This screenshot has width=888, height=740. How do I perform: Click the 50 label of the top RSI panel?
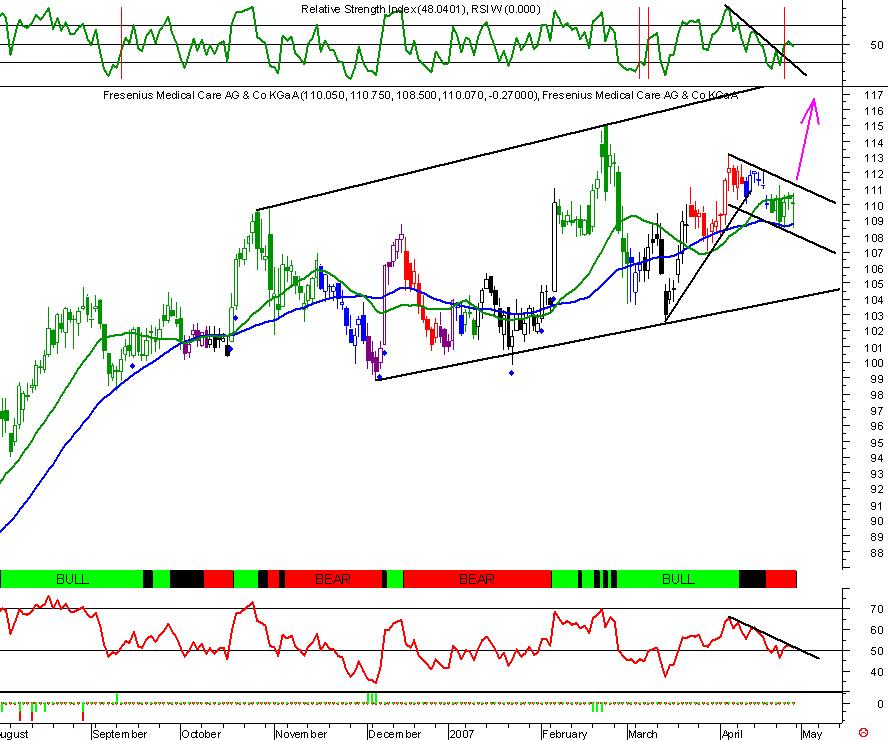[x=877, y=45]
